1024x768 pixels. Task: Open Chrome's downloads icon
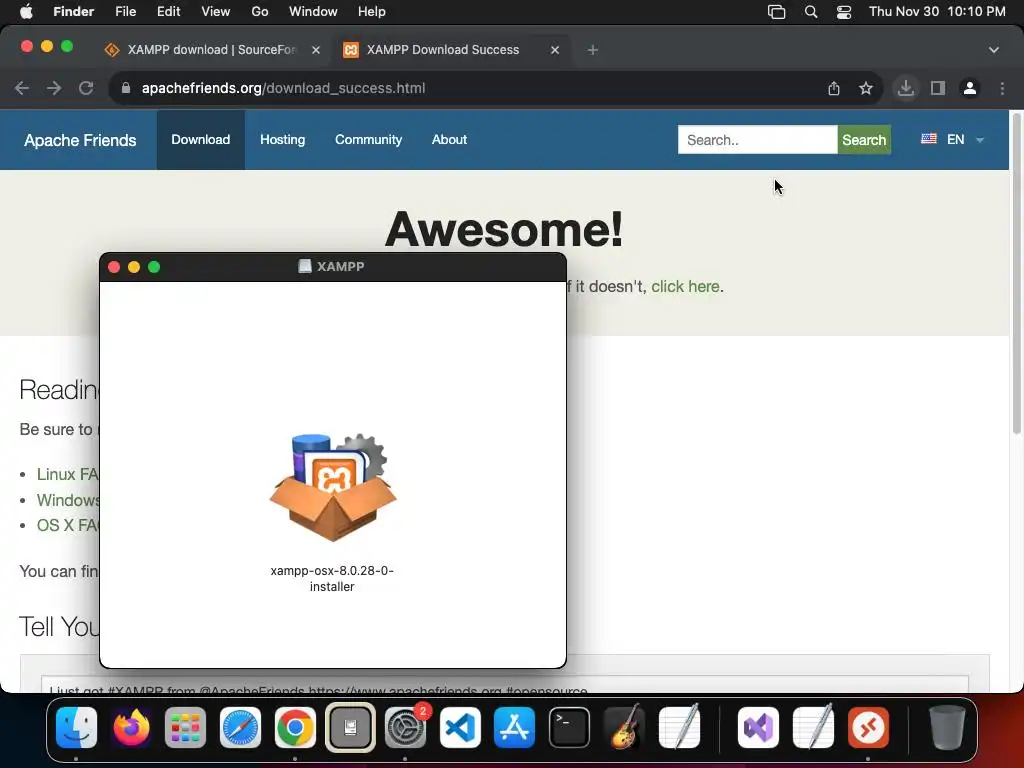(906, 88)
